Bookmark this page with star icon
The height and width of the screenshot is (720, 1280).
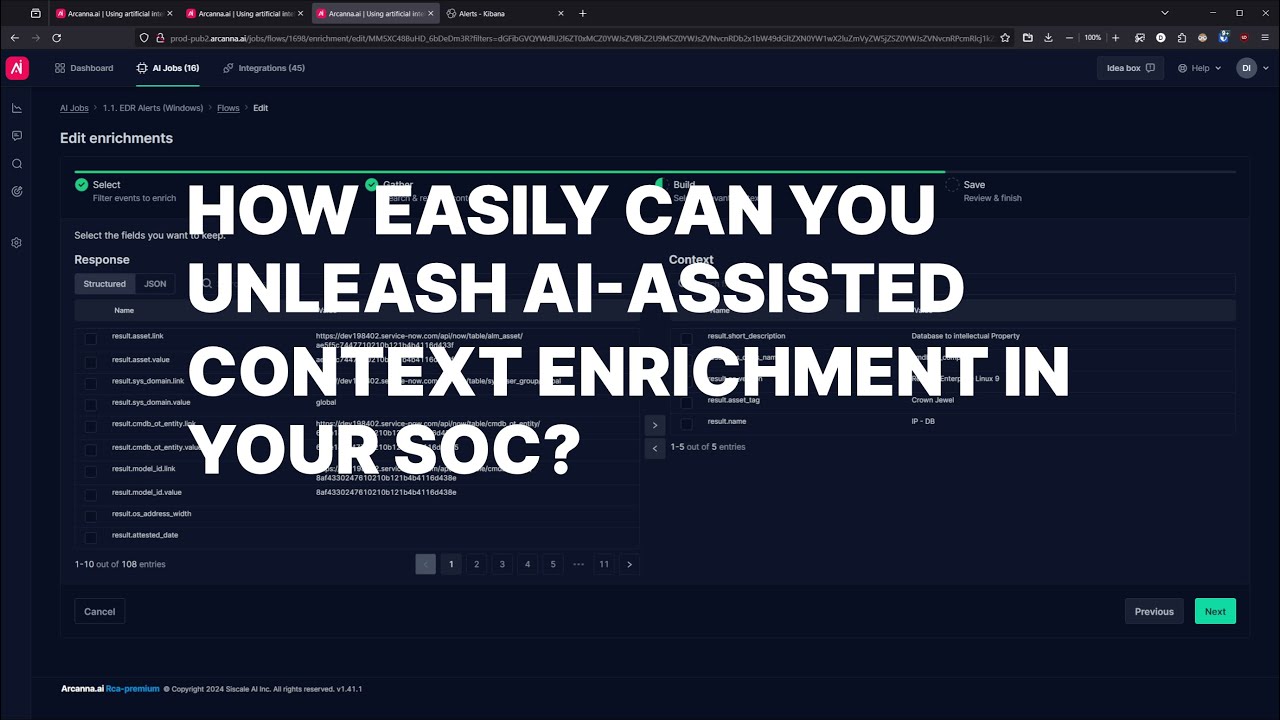point(1005,38)
